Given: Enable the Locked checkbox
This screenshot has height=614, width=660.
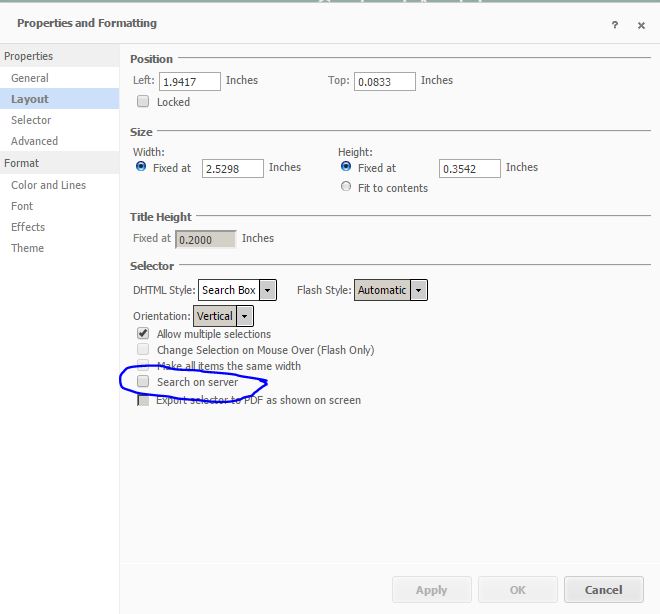Looking at the screenshot, I should pyautogui.click(x=143, y=101).
